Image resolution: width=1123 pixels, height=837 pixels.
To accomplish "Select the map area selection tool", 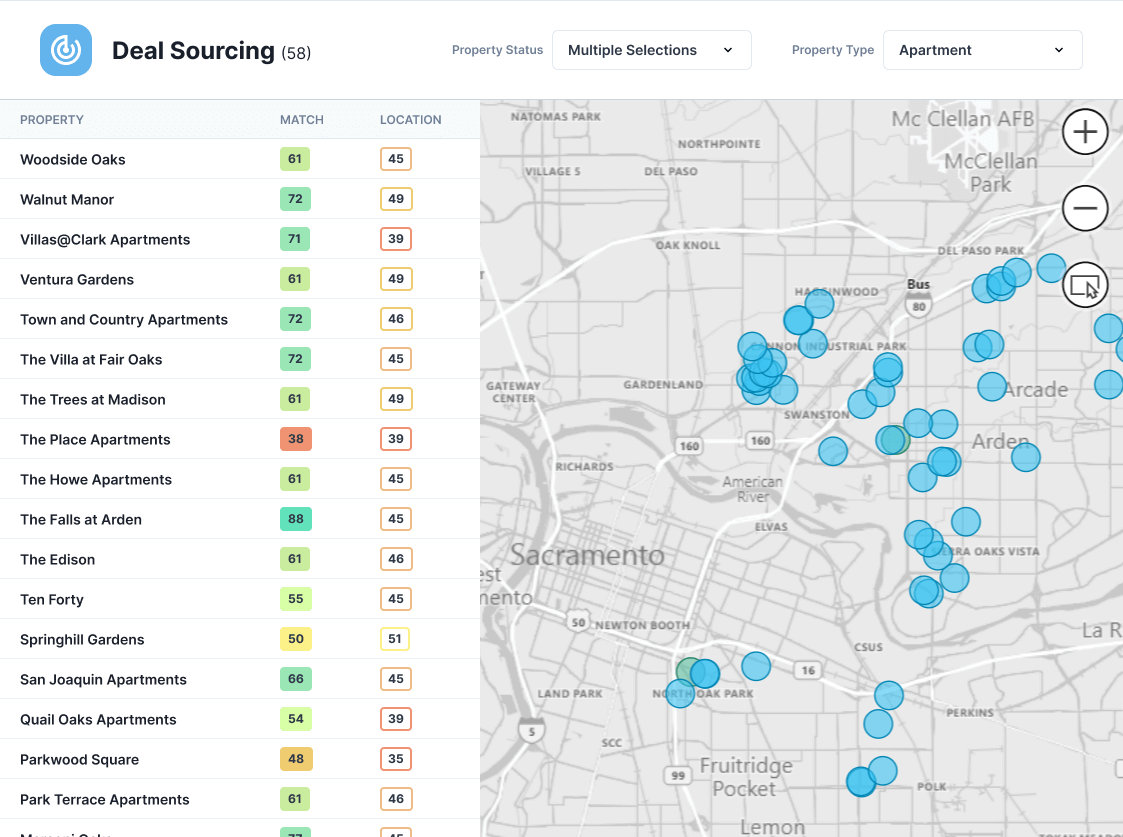I will click(1085, 285).
